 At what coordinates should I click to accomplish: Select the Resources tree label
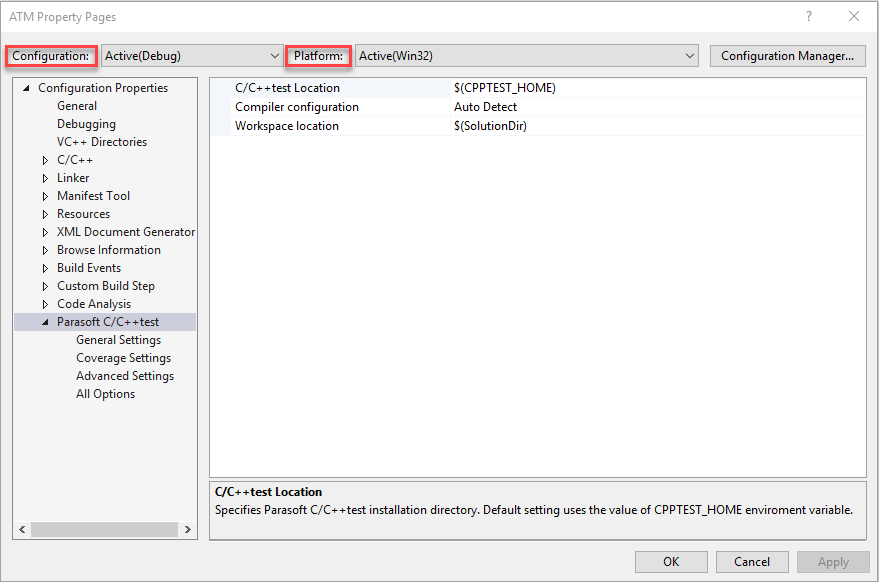tap(84, 214)
